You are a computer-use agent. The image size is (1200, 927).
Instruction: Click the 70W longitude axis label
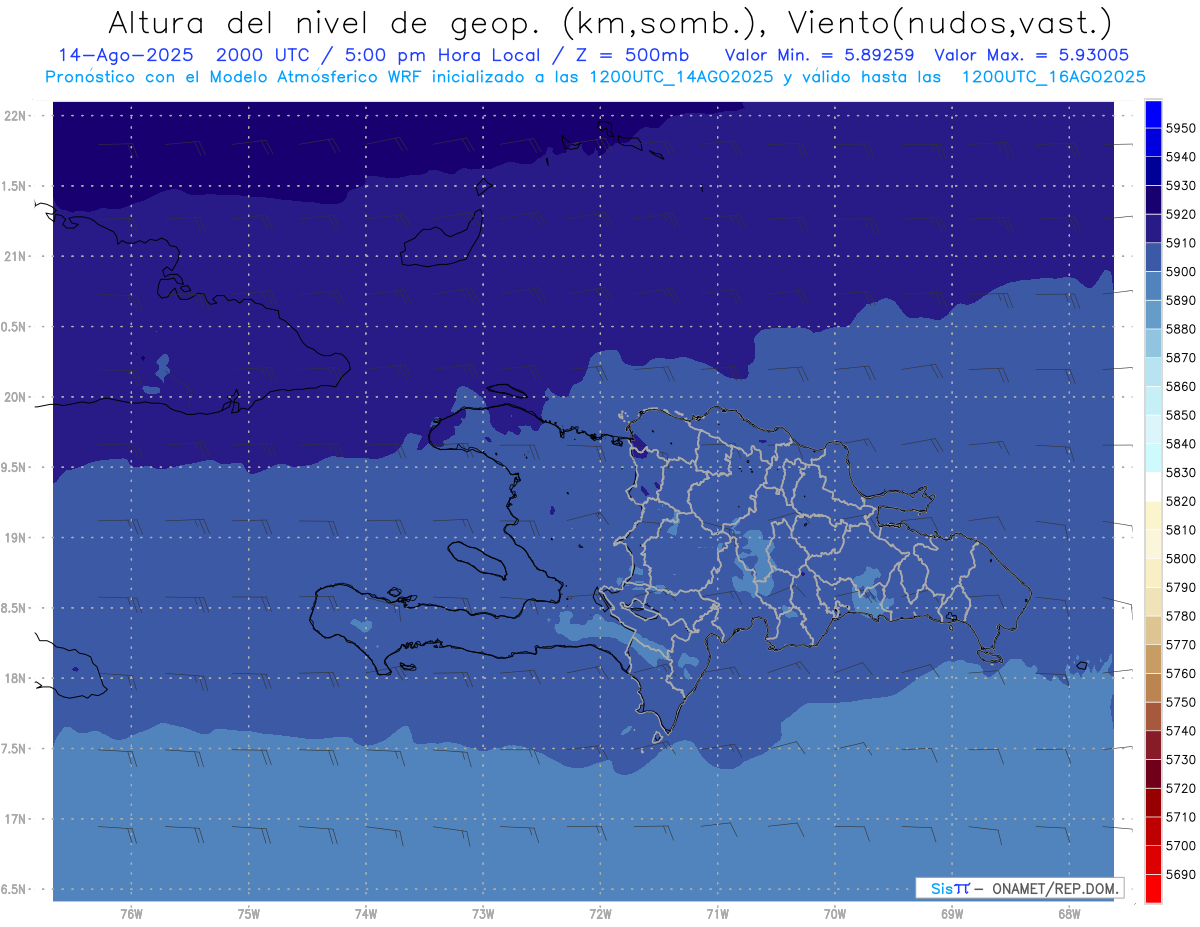(835, 914)
